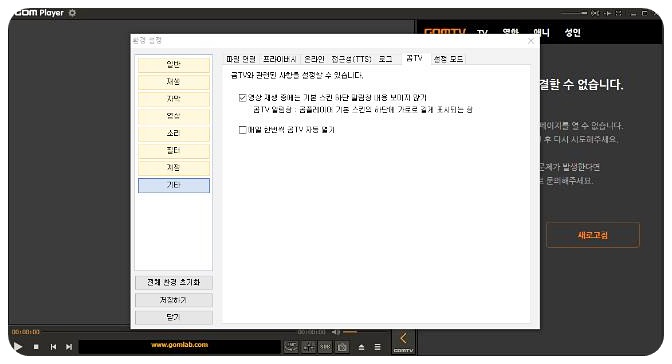Screen dimensions: 672x364
Task: Click the 새로고침 refresh button in GOMTV panel
Action: [x=593, y=235]
